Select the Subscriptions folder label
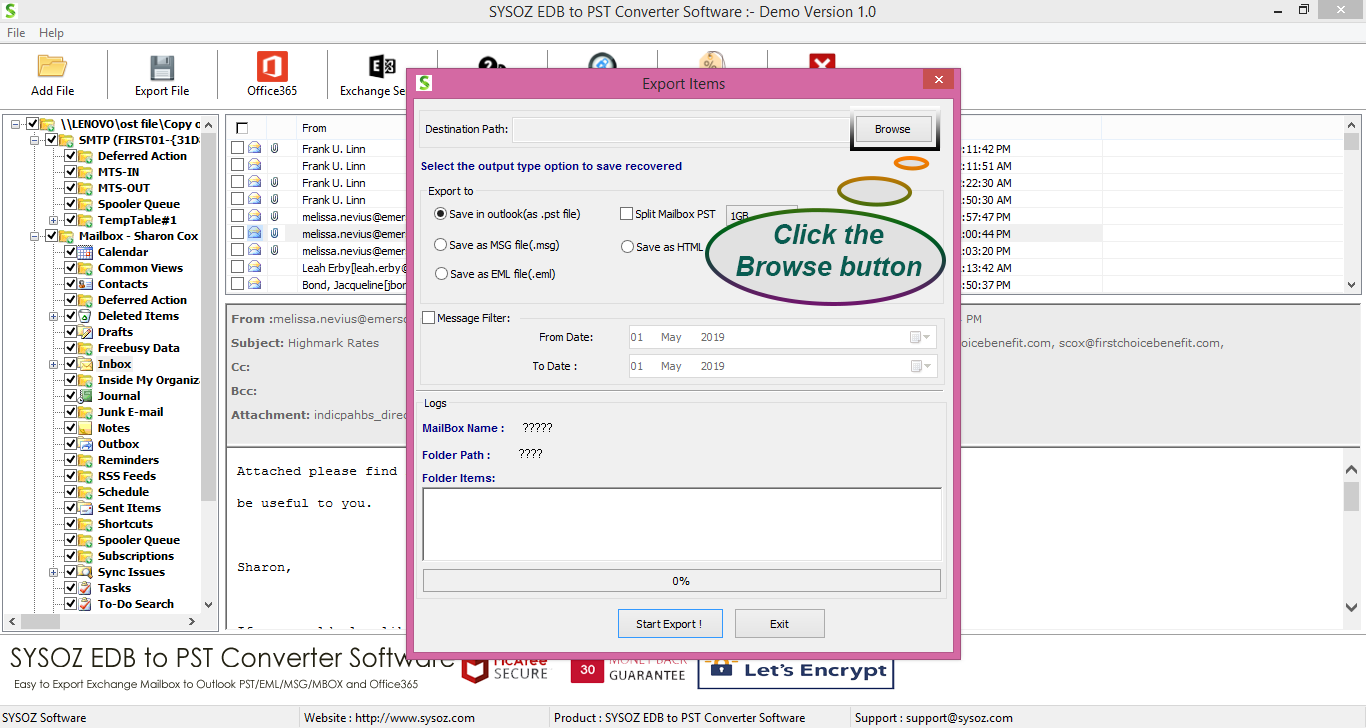1366x728 pixels. (x=136, y=556)
